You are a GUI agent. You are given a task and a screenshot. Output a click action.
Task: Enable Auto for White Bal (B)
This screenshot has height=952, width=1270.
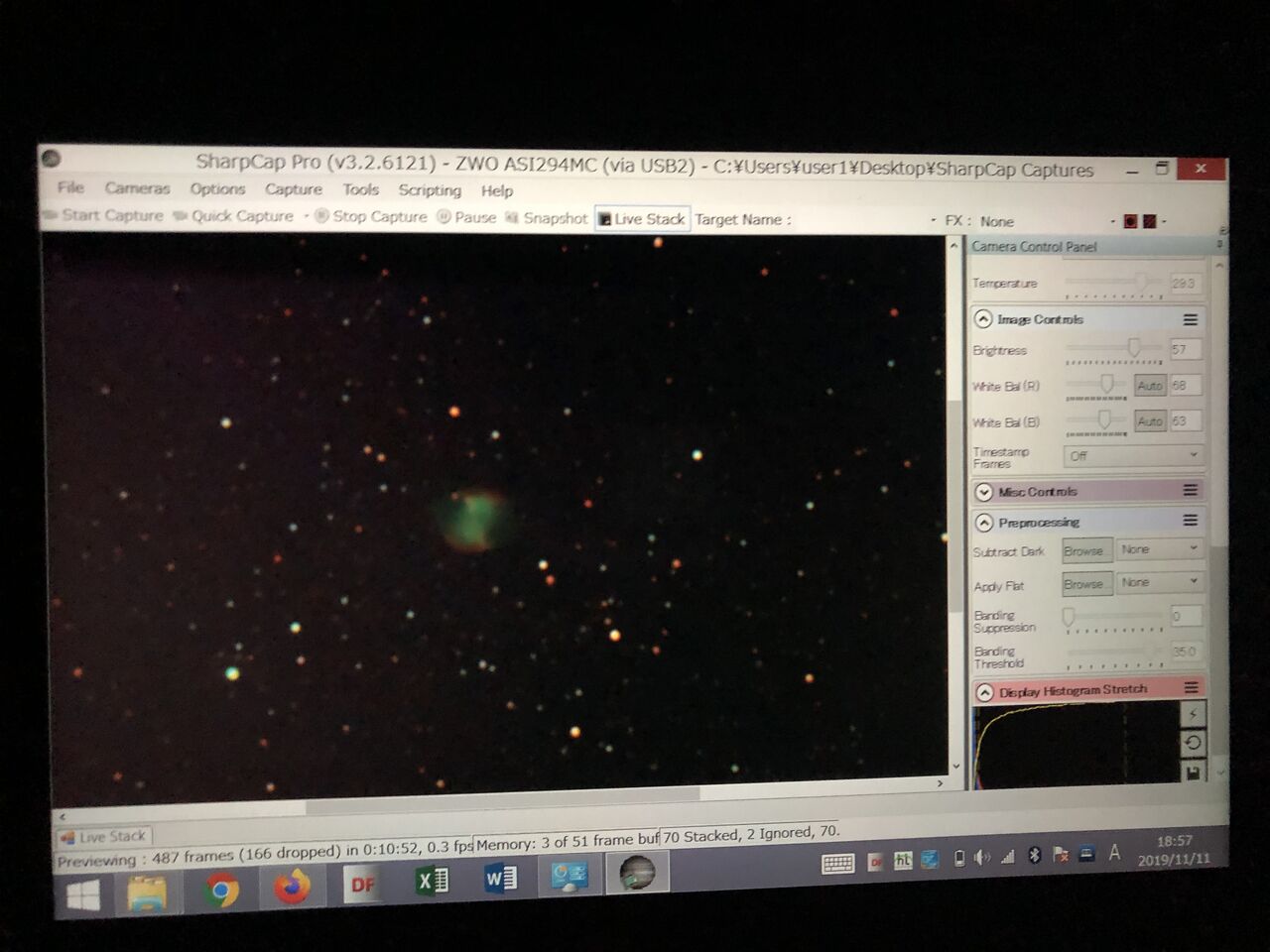[x=1150, y=421]
